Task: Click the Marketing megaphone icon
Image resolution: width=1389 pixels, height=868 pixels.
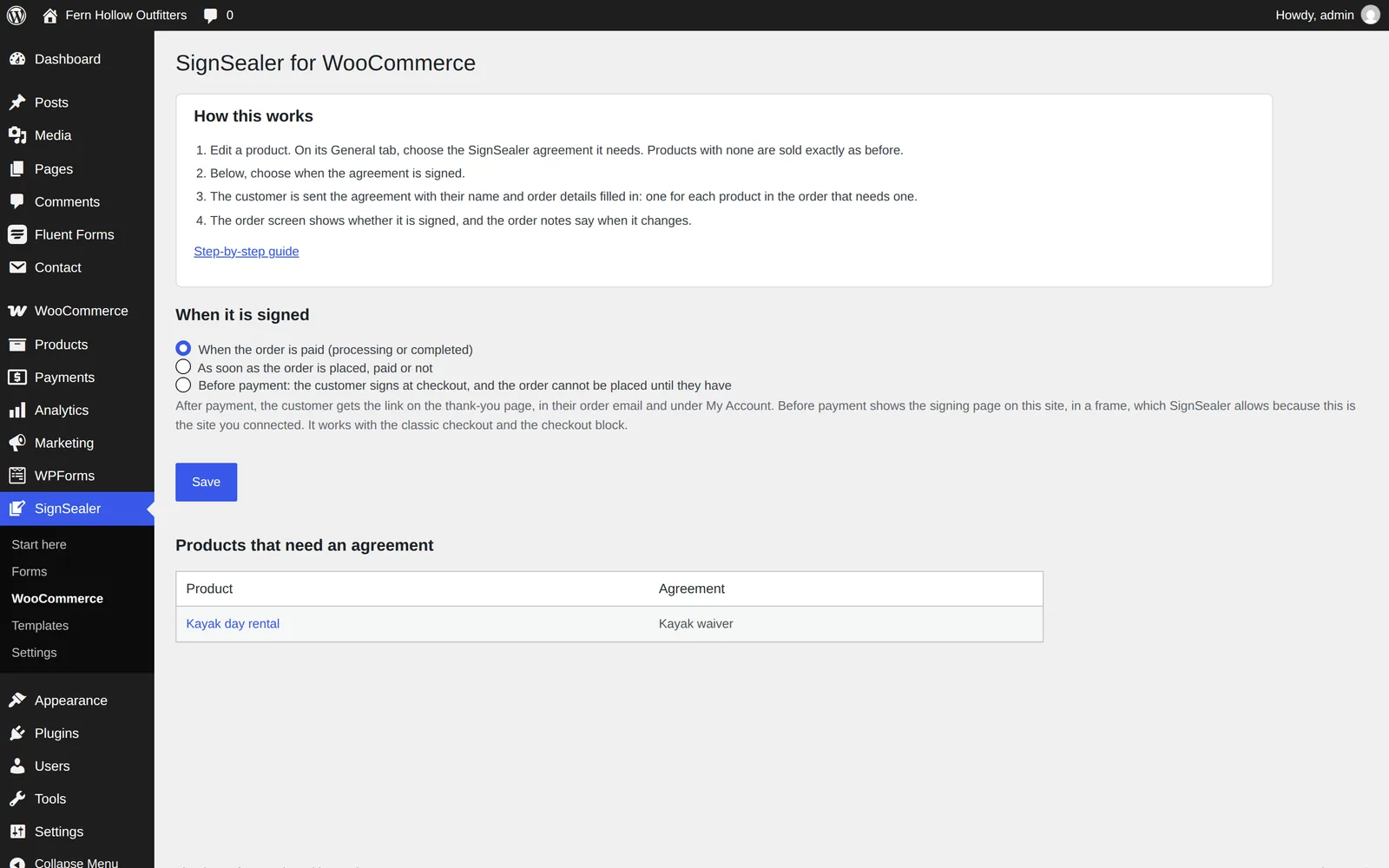Action: point(17,443)
